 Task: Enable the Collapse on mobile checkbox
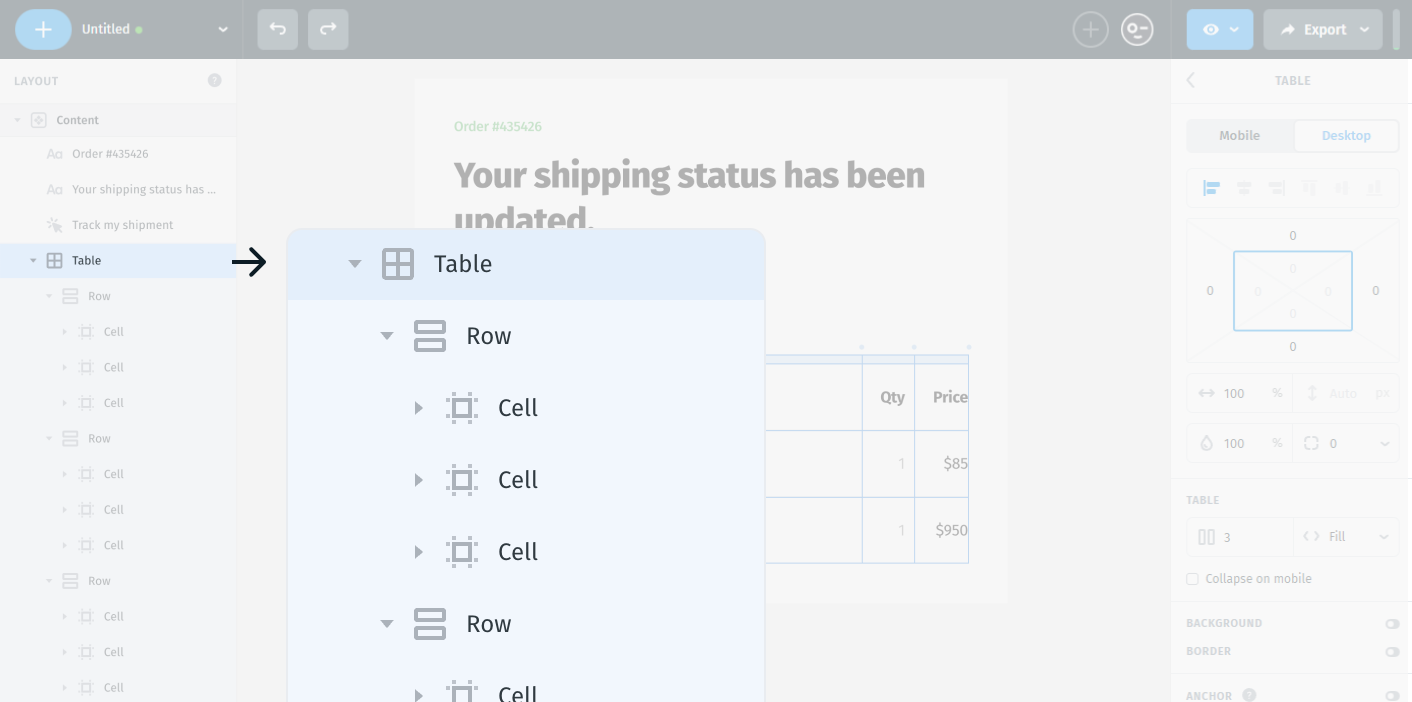1192,579
